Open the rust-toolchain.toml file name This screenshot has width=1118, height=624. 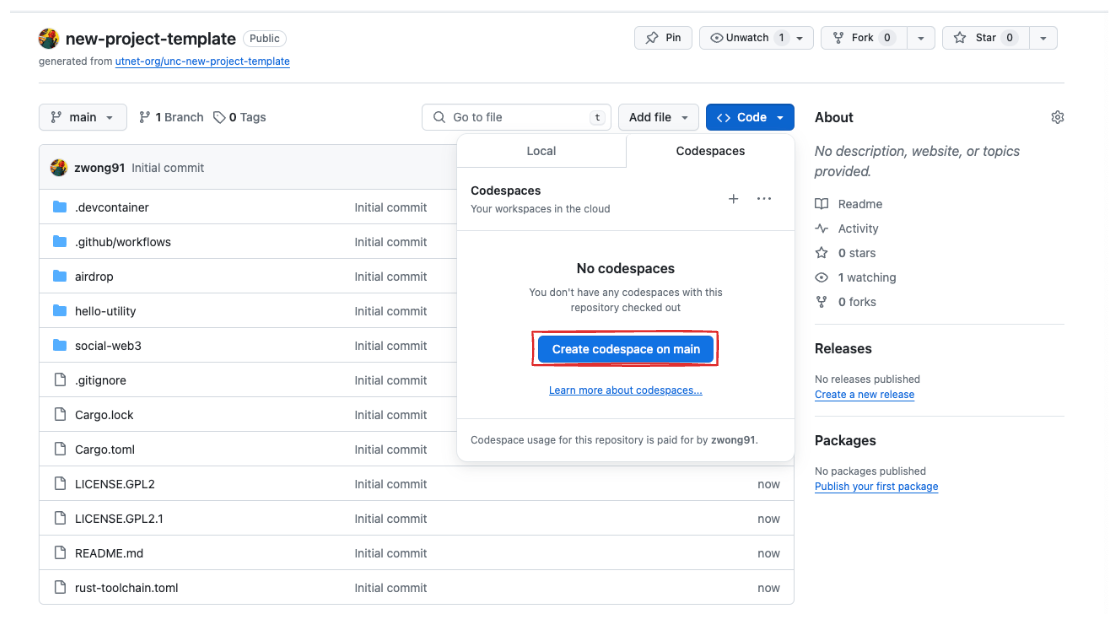coord(126,588)
